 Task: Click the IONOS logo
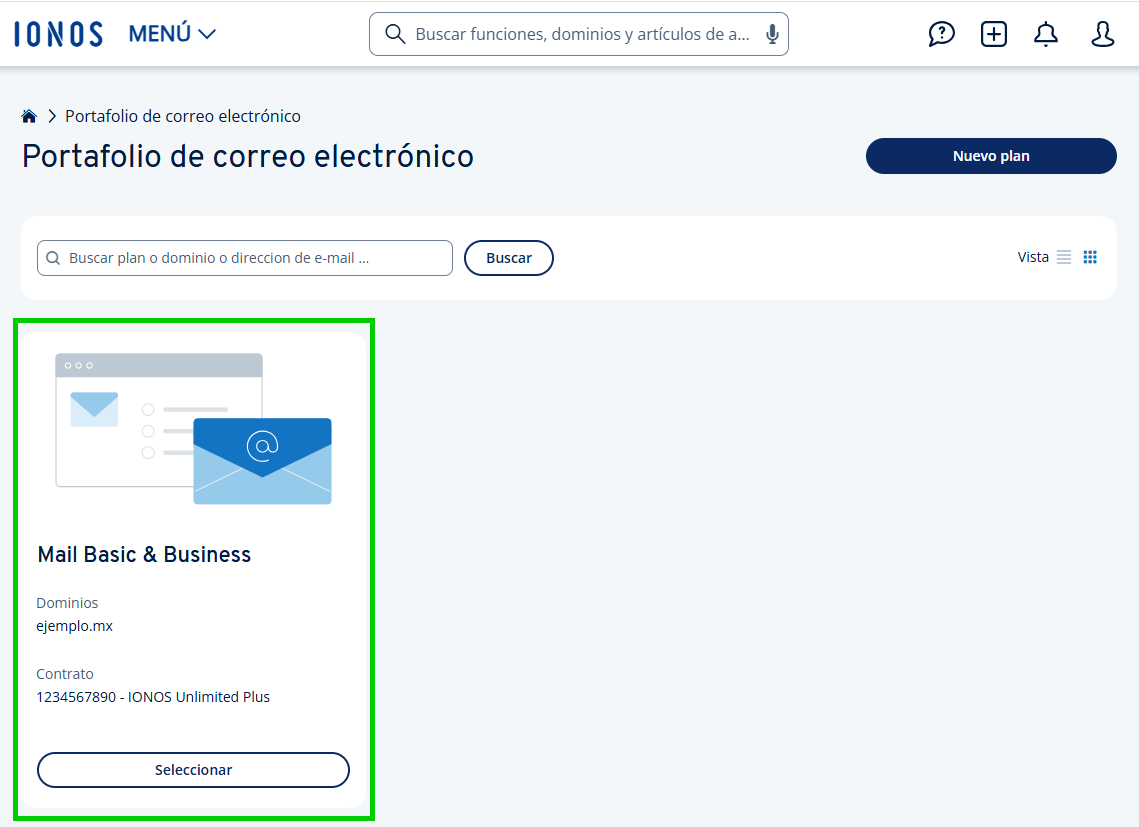58,34
